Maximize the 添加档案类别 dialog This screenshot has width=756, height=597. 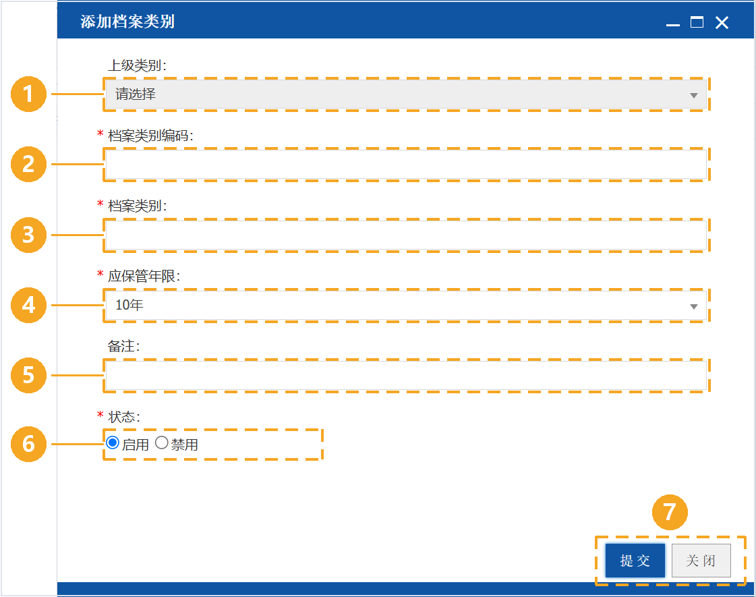pos(697,22)
